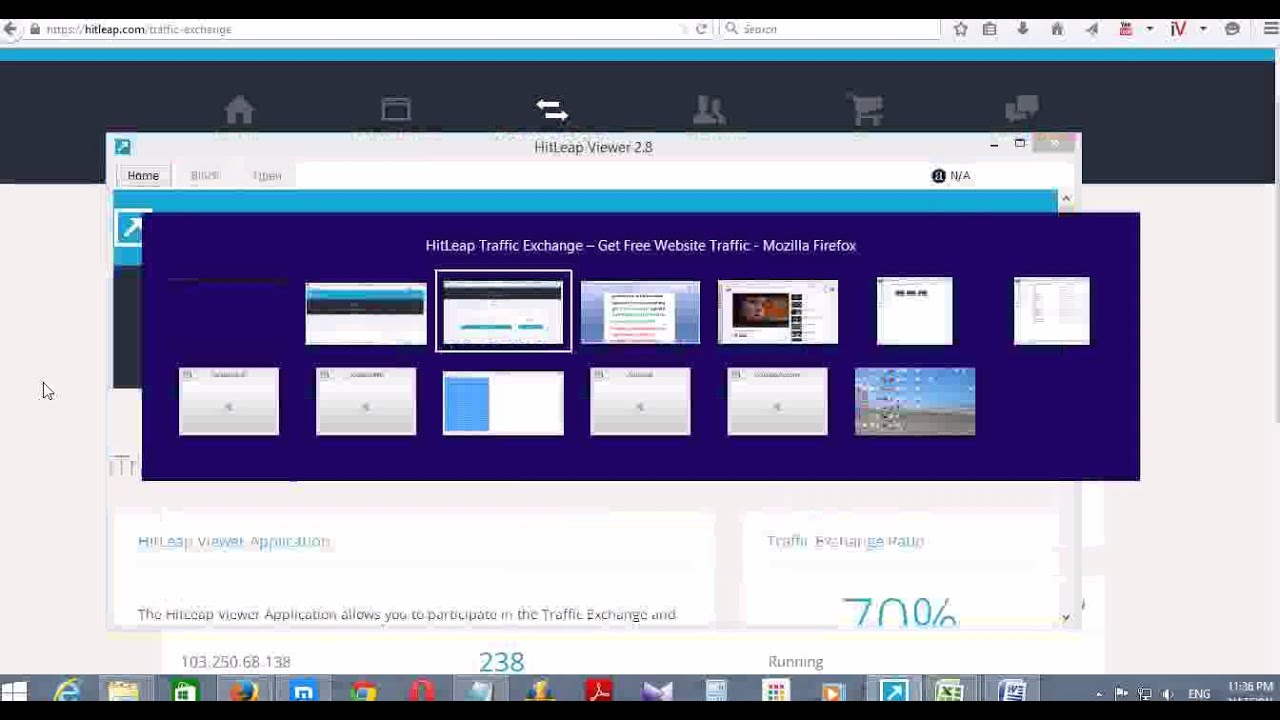Bookmark this page with the star icon

pyautogui.click(x=960, y=29)
